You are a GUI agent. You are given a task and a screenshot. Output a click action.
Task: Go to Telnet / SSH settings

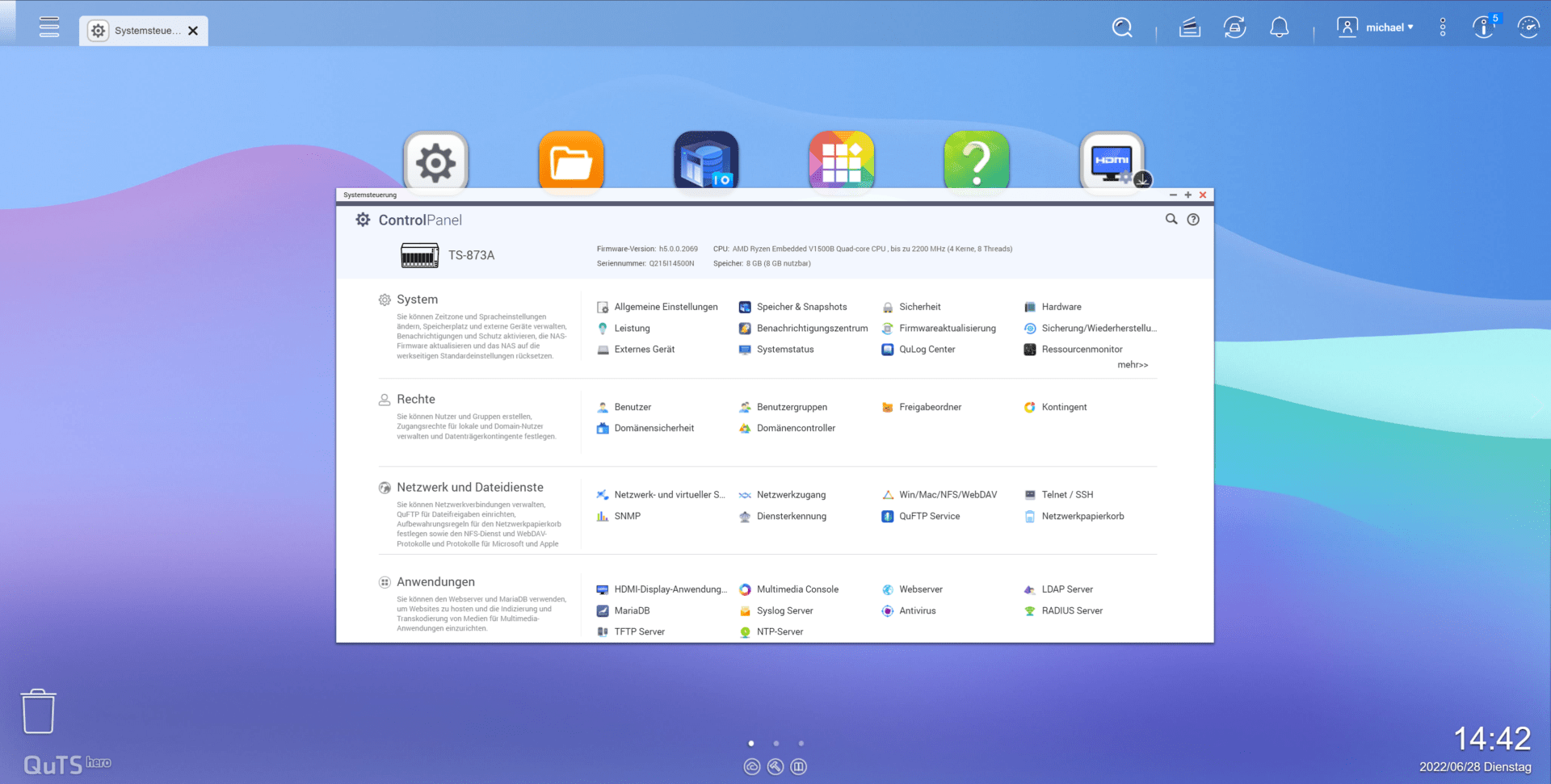point(1066,495)
